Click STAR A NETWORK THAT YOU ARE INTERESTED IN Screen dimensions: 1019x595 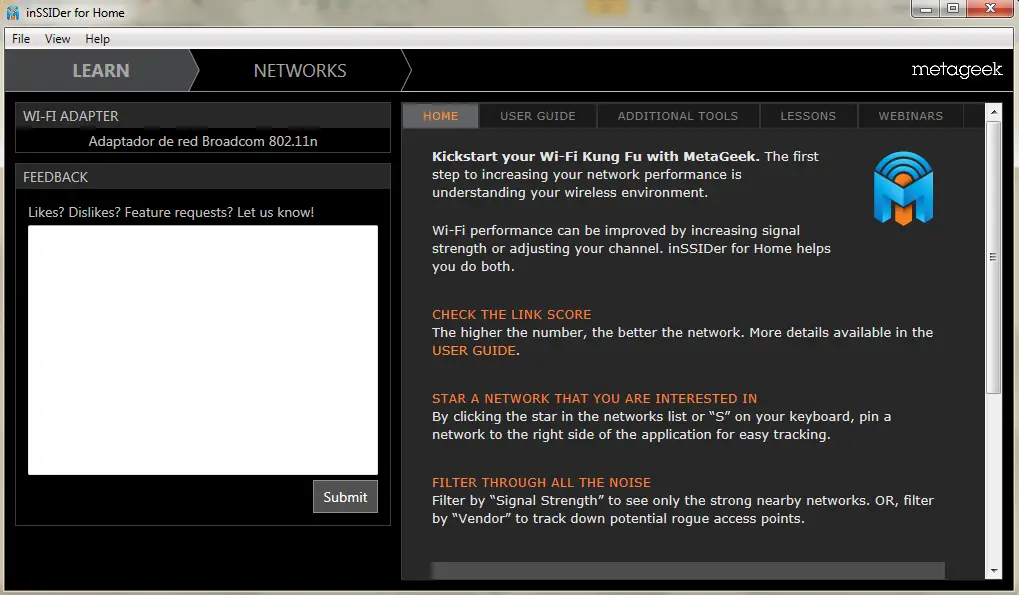[x=595, y=398]
